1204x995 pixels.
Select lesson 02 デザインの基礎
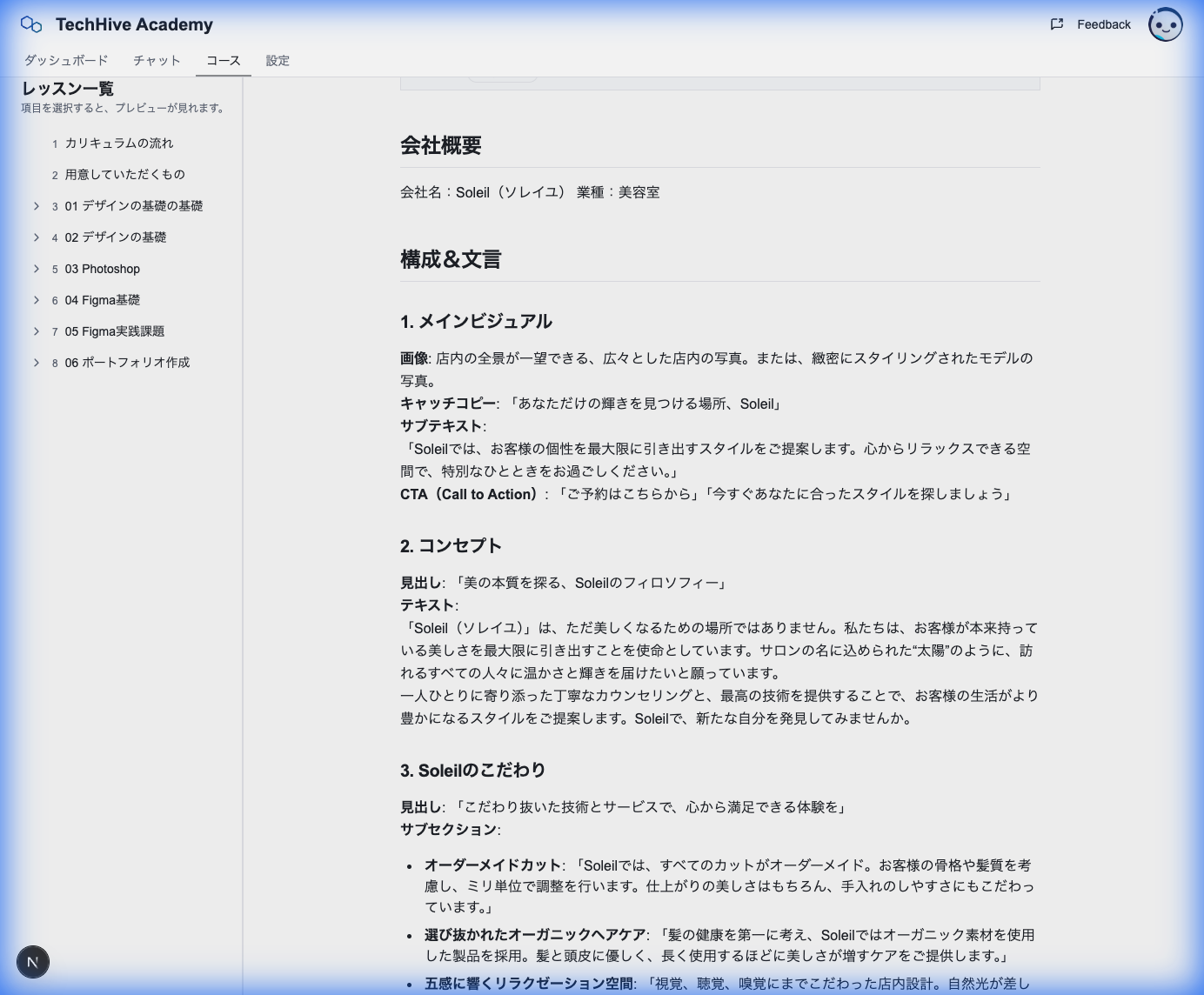116,237
